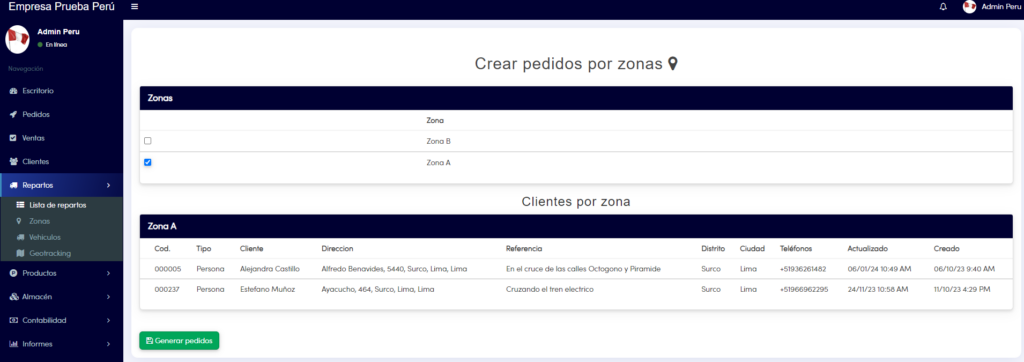Click the Admin Peru avatar in top bar

pyautogui.click(x=969, y=7)
